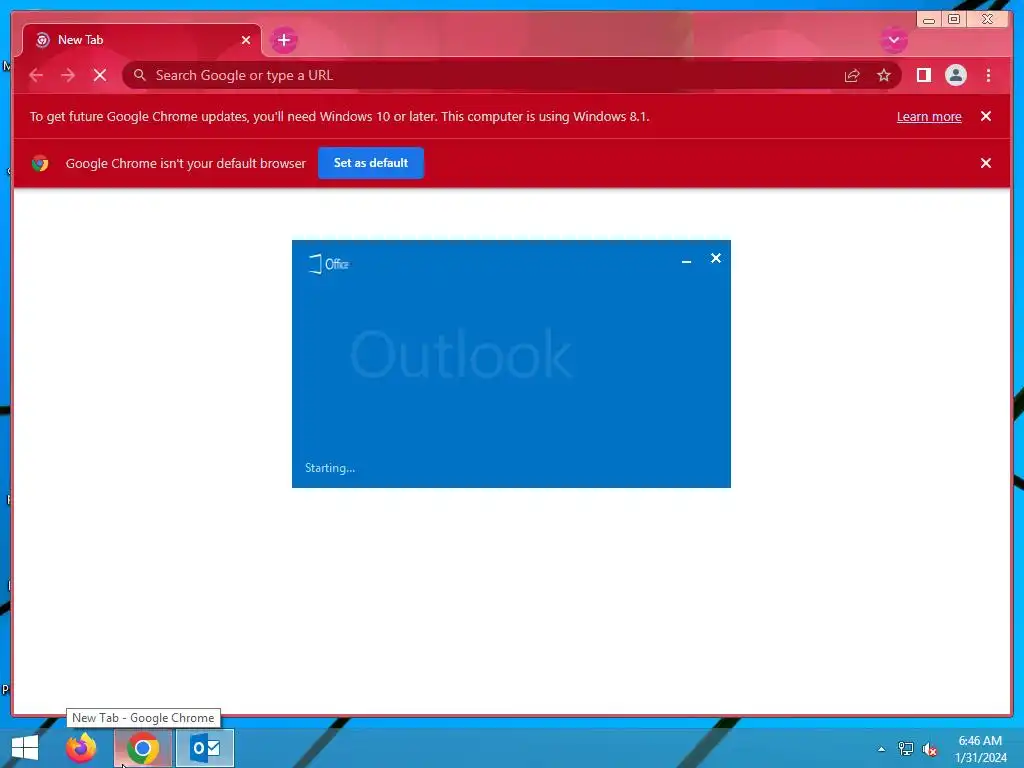Viewport: 1024px width, 768px height.
Task: Open the clock showing 6:46 AM
Action: pos(980,749)
